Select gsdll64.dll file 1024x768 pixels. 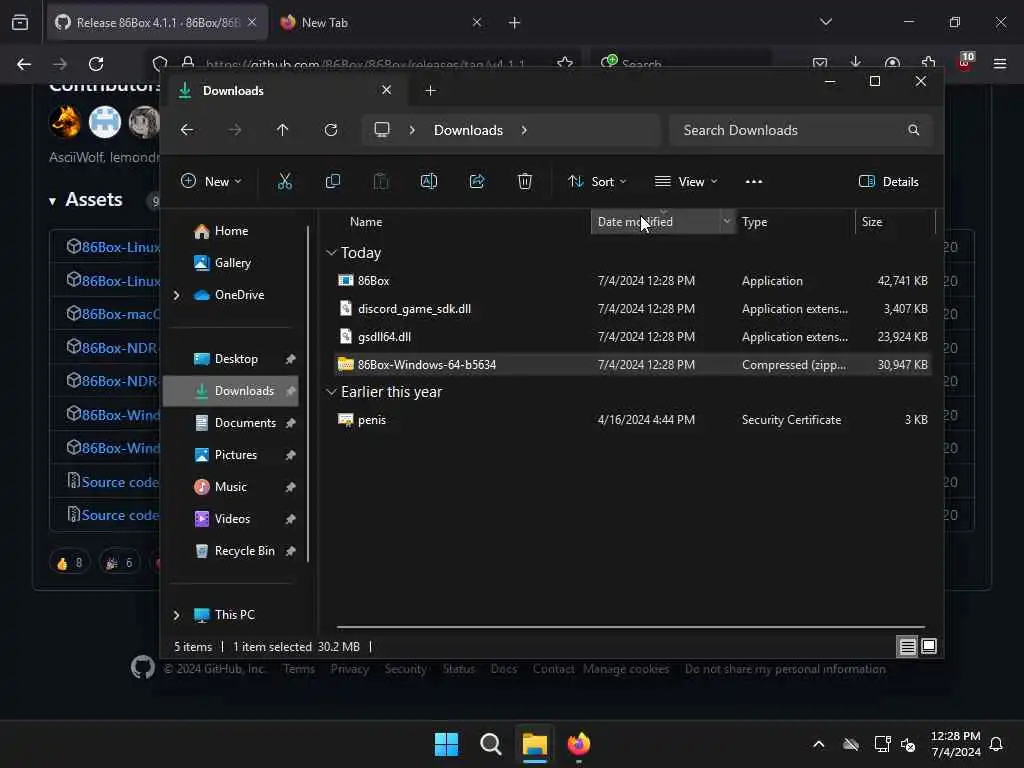coord(632,337)
